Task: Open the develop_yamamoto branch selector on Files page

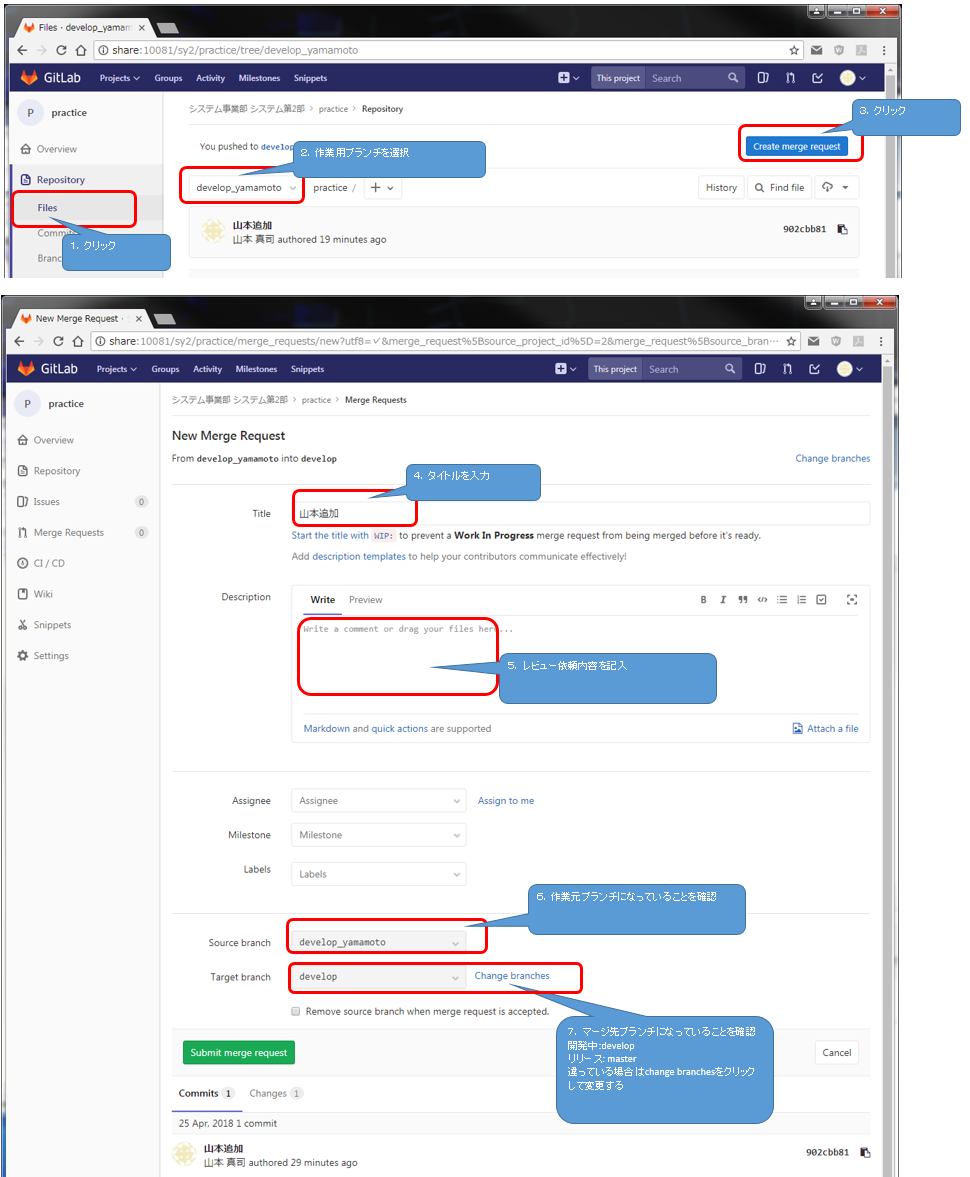Action: [x=246, y=188]
